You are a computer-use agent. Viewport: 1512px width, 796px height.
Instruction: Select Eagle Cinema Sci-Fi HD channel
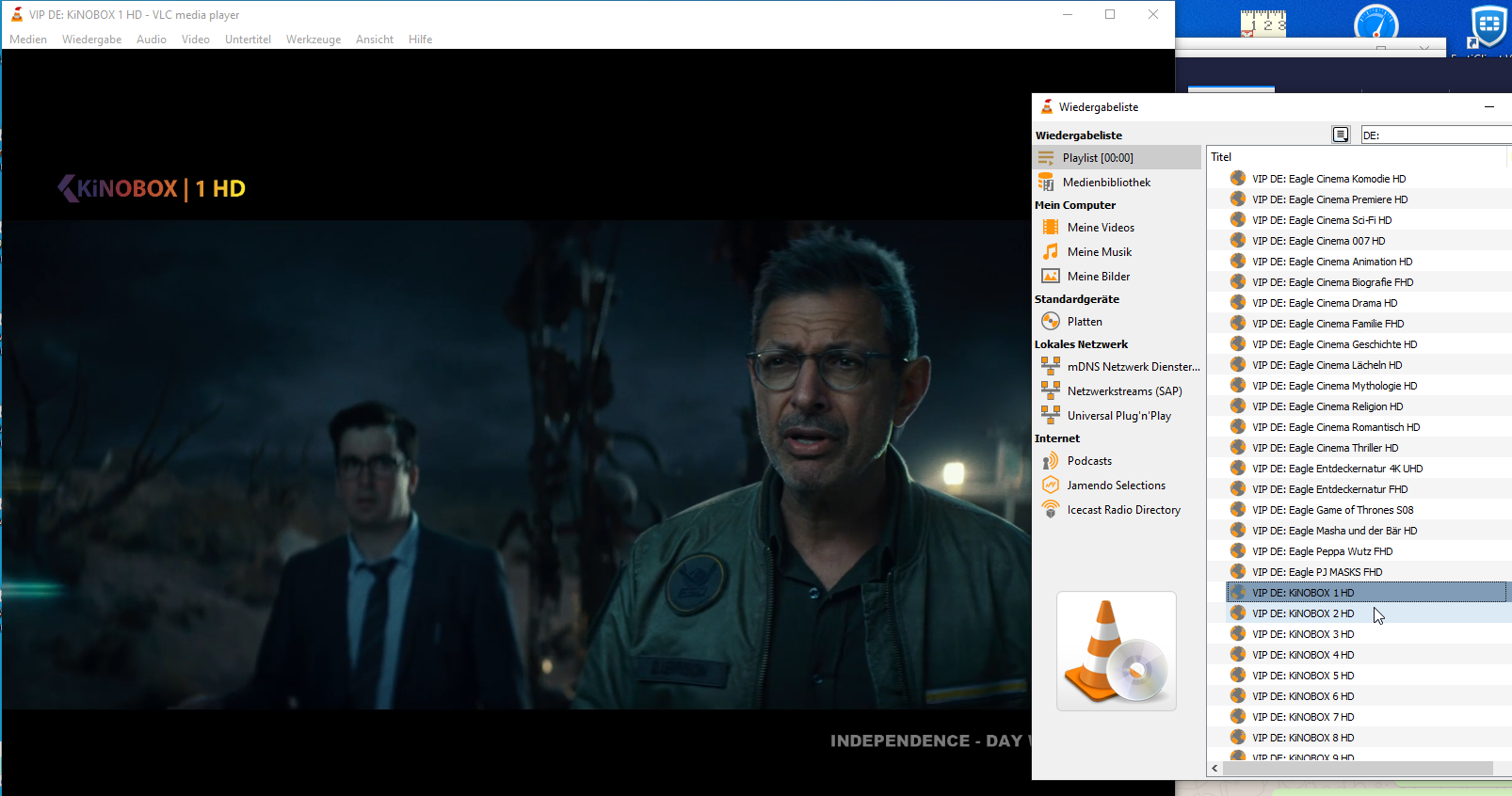1322,220
